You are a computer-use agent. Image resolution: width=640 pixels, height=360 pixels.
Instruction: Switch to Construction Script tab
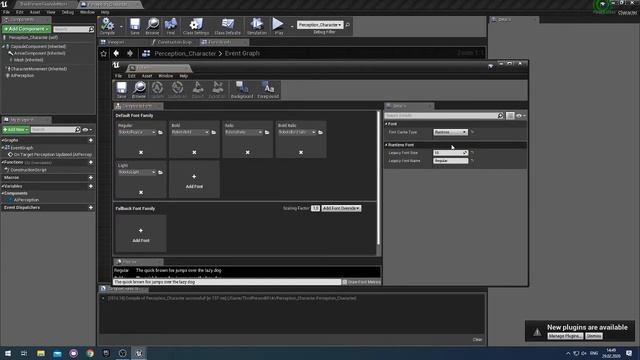(x=174, y=42)
